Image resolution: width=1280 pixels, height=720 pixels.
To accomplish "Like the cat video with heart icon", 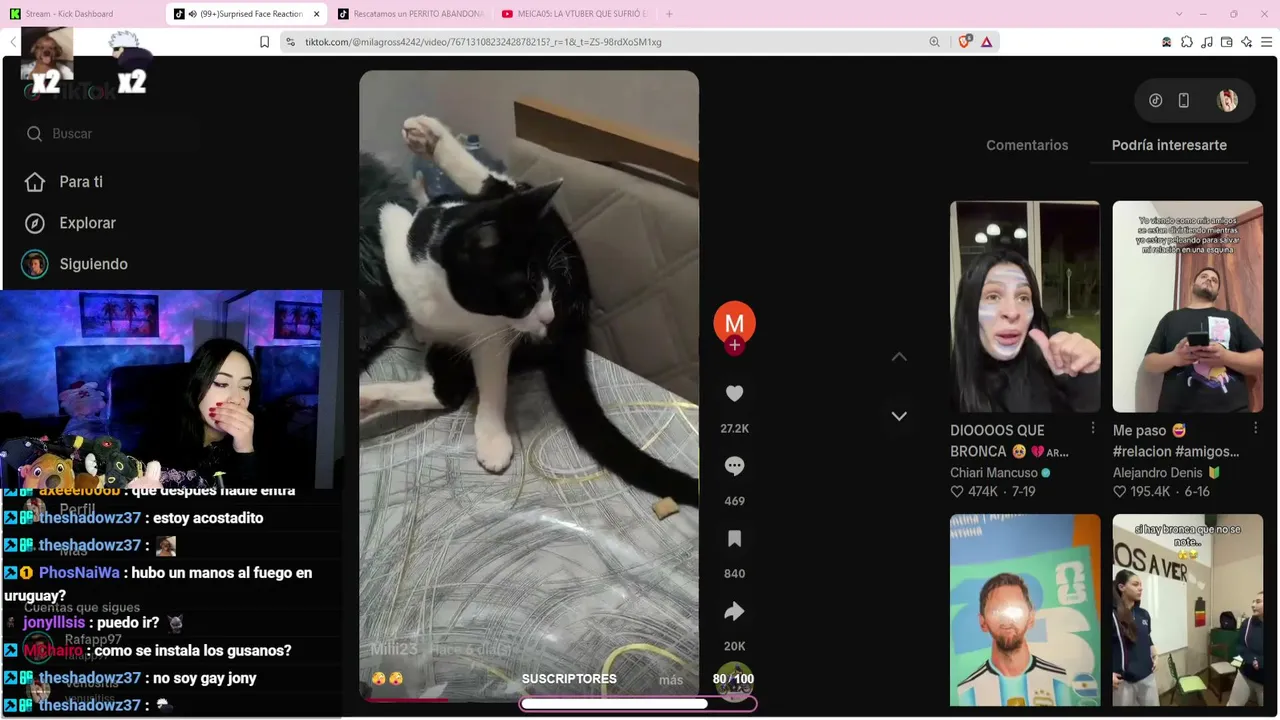I will click(734, 394).
